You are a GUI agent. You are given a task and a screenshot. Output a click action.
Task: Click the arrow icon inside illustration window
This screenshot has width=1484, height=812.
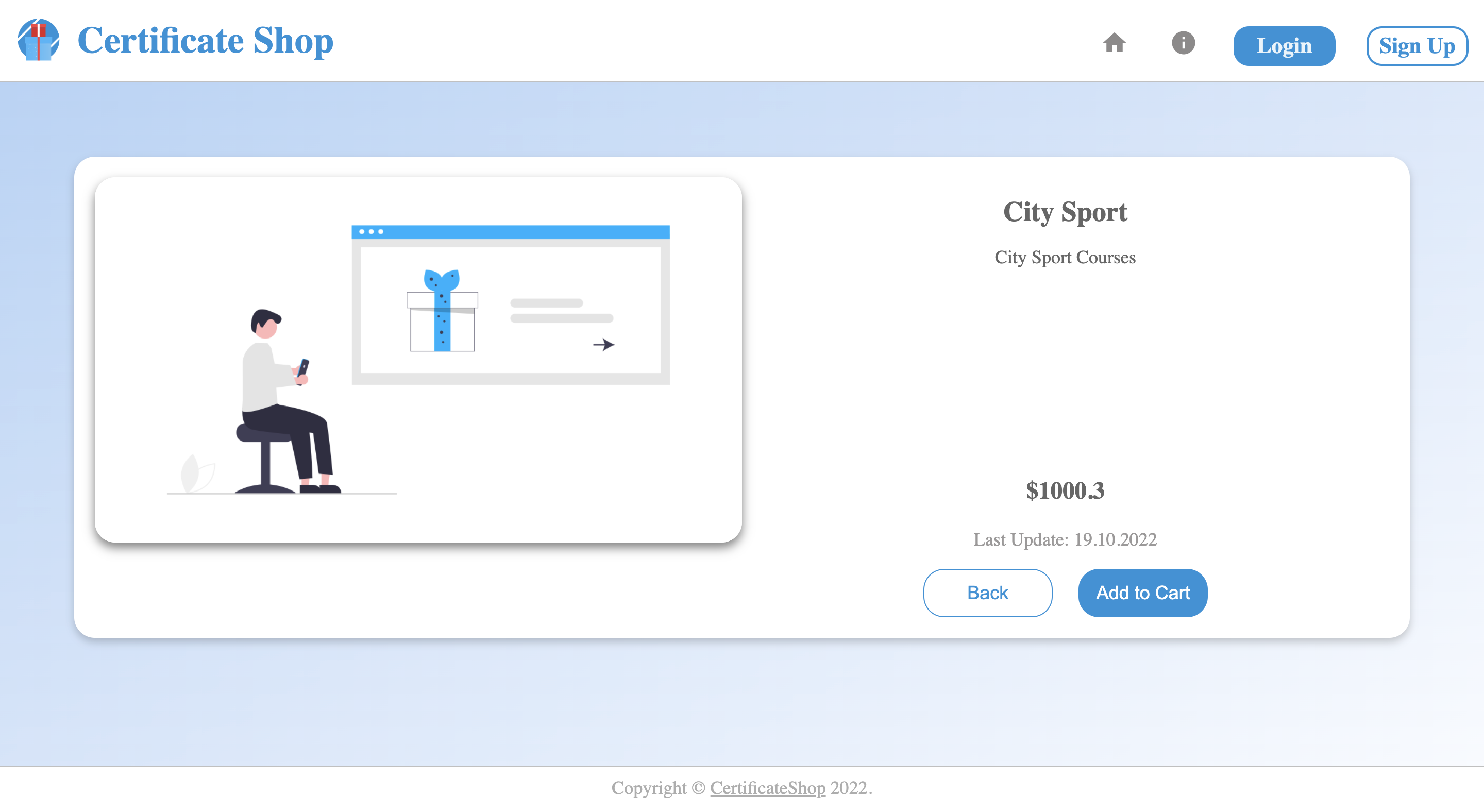tap(603, 344)
